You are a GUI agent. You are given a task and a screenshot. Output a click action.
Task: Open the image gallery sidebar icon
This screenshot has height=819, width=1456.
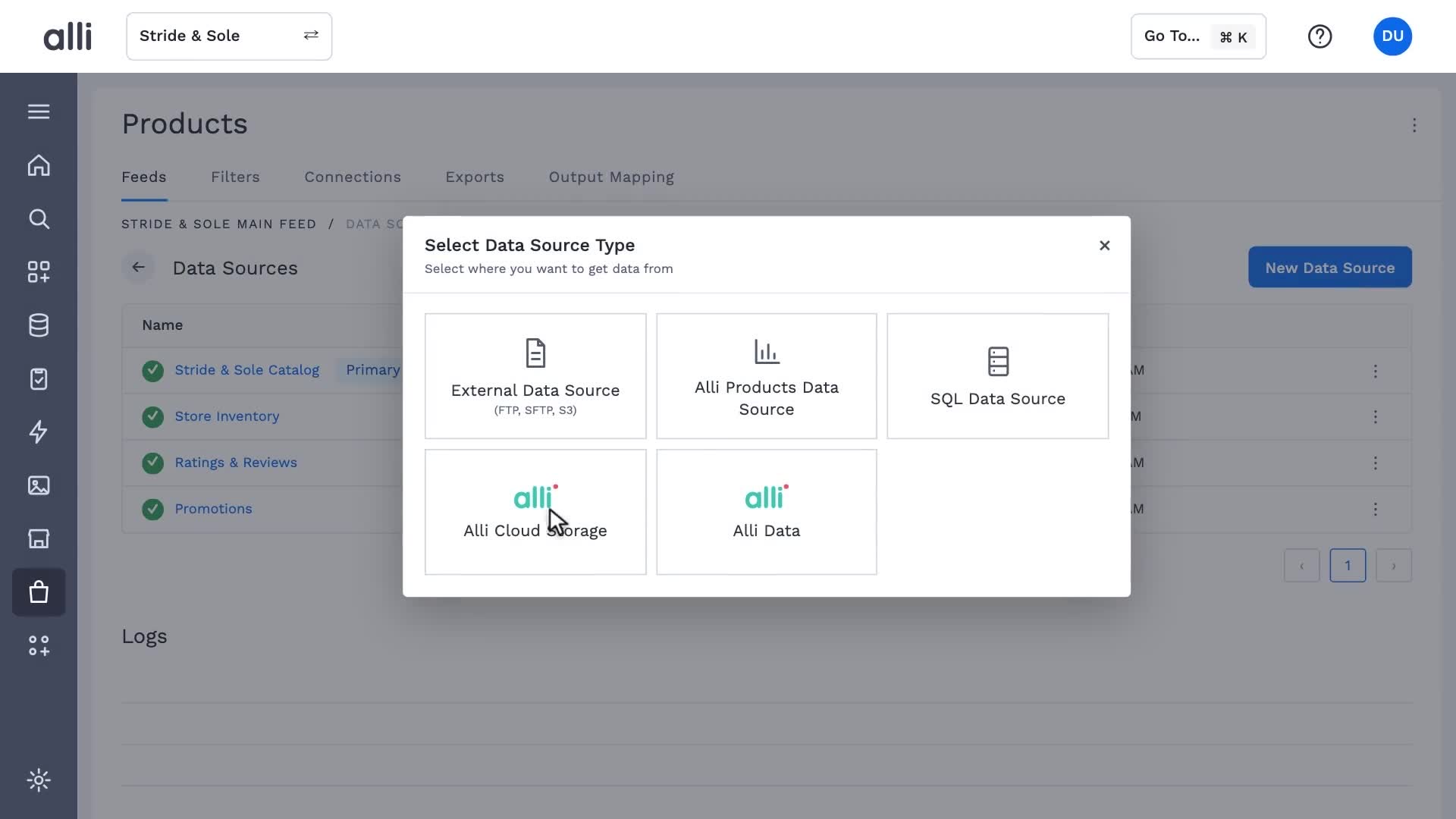point(39,485)
